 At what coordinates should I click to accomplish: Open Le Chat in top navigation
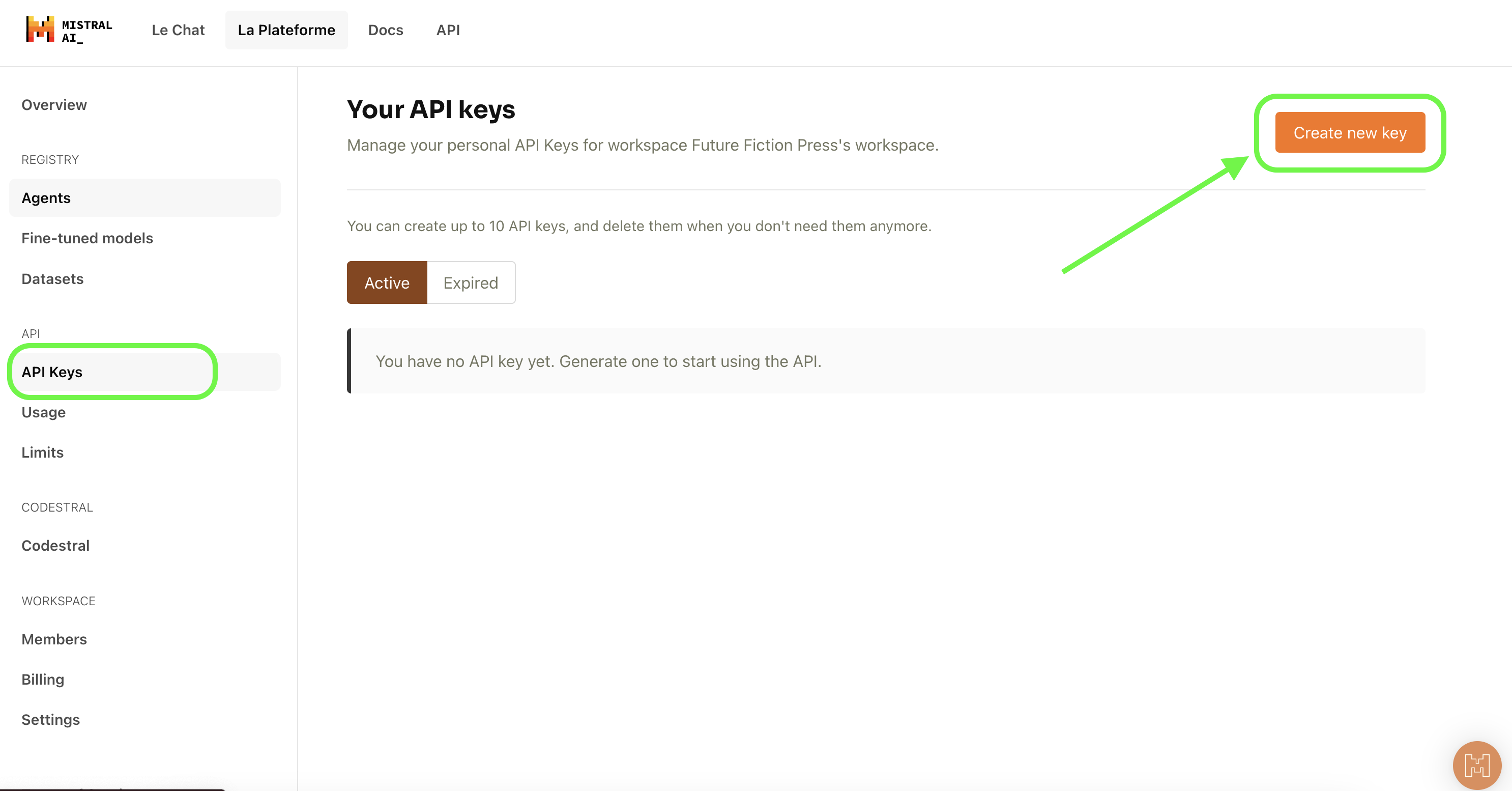178,30
